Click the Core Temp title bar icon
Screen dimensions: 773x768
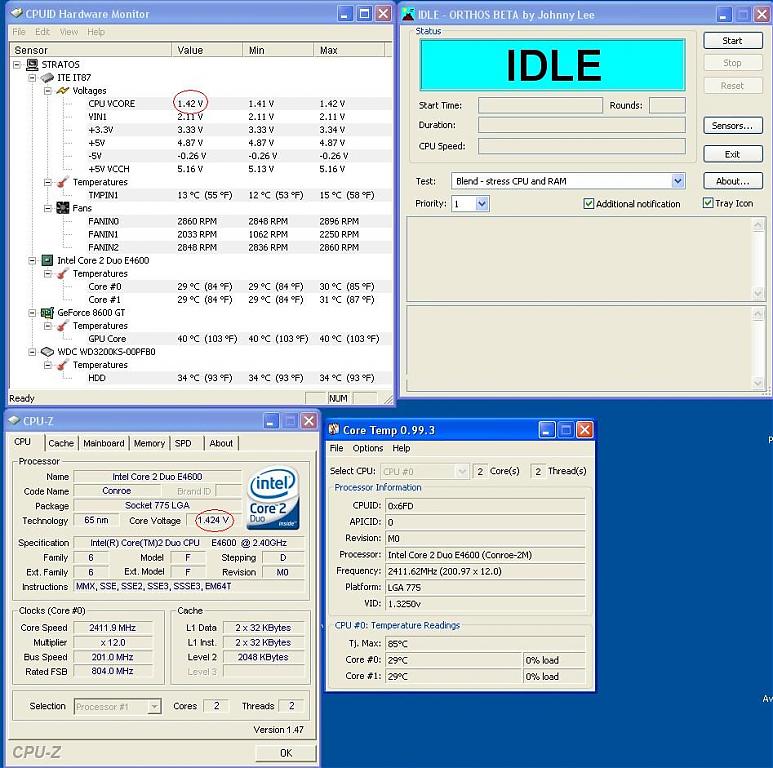(x=334, y=429)
